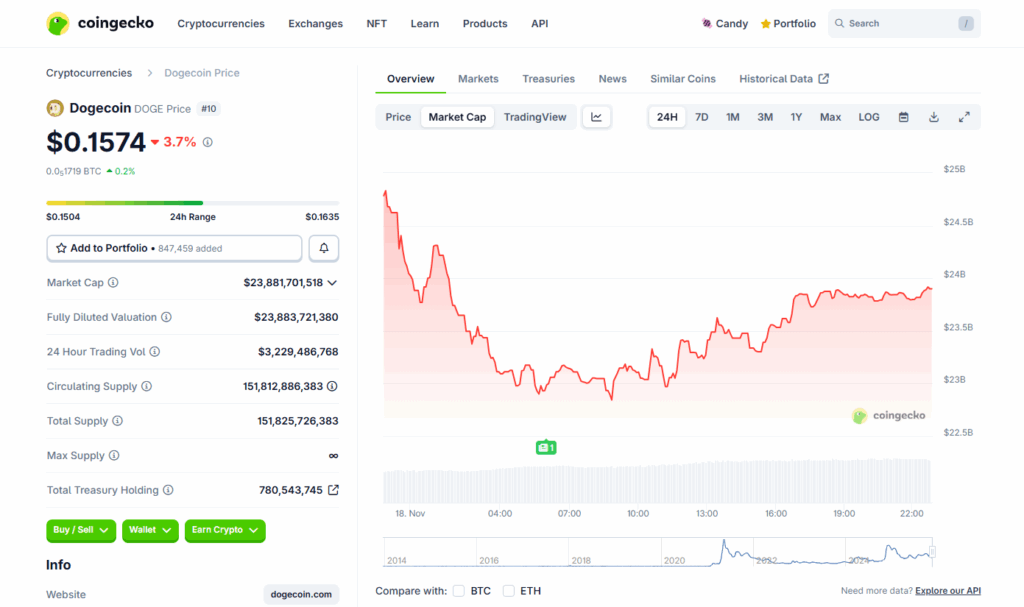
Task: Click the Market Cap info icon
Action: (113, 283)
